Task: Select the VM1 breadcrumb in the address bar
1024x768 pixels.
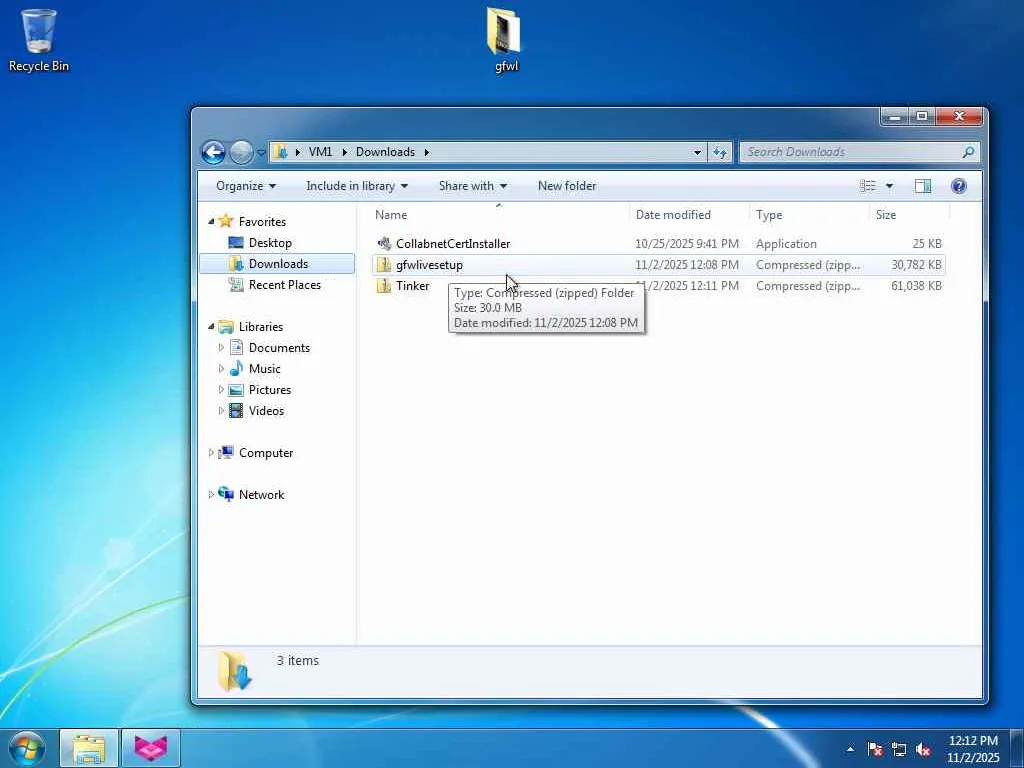Action: point(320,152)
